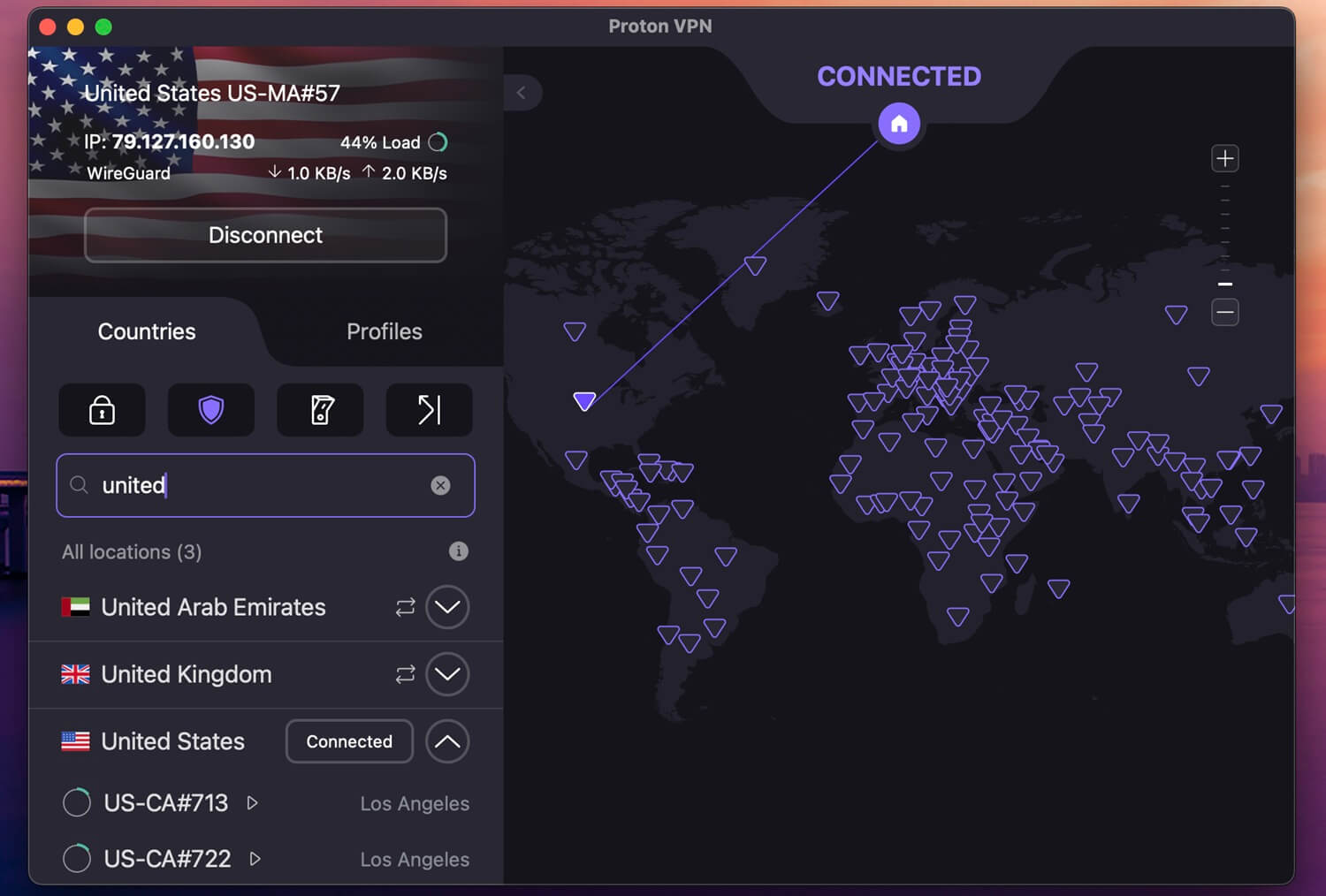Viewport: 1326px width, 896px height.
Task: Clear the search field with the X icon
Action: [x=440, y=485]
